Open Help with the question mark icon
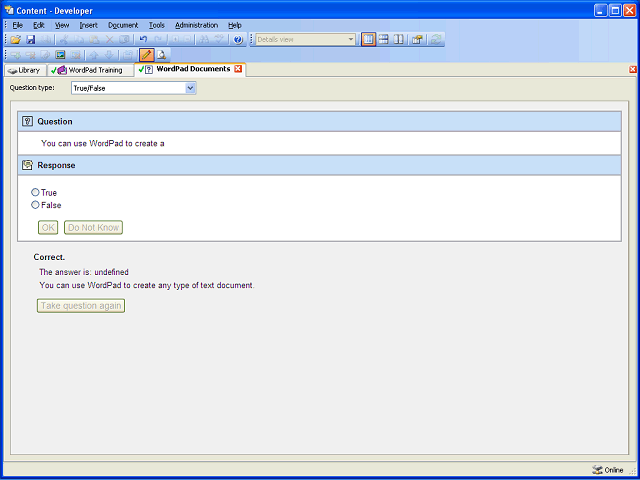The image size is (640, 480). [x=238, y=40]
